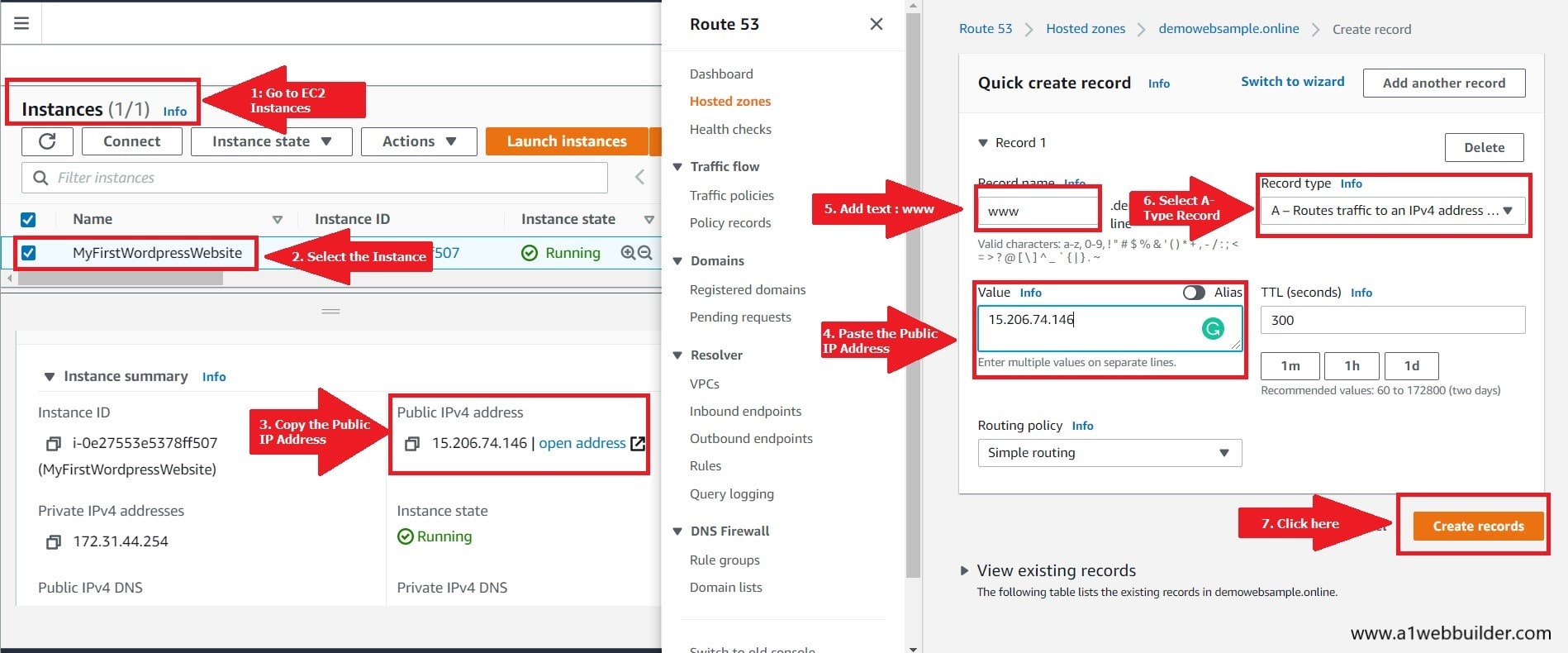Sort instances by Name column arrow
1568x653 pixels.
tap(278, 220)
